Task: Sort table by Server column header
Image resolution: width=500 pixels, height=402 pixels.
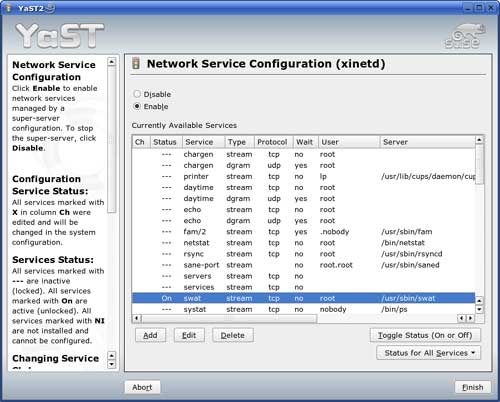Action: pyautogui.click(x=427, y=142)
